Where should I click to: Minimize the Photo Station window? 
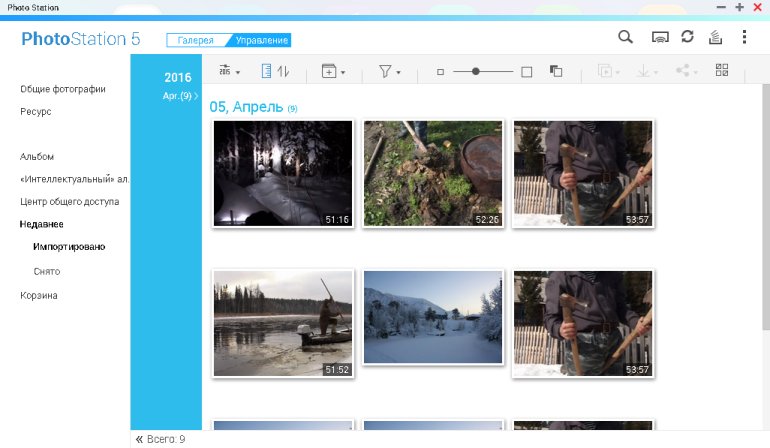click(721, 7)
